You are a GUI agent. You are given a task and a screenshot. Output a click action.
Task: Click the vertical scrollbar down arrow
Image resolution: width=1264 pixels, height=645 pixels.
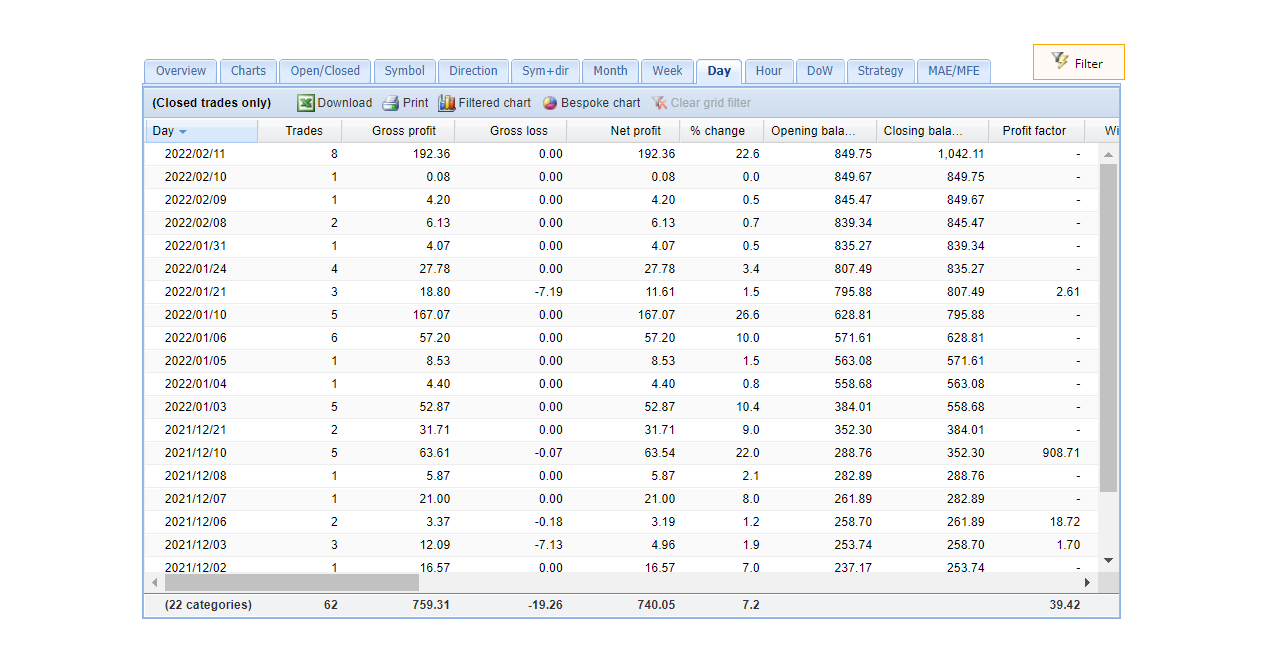pos(1108,560)
